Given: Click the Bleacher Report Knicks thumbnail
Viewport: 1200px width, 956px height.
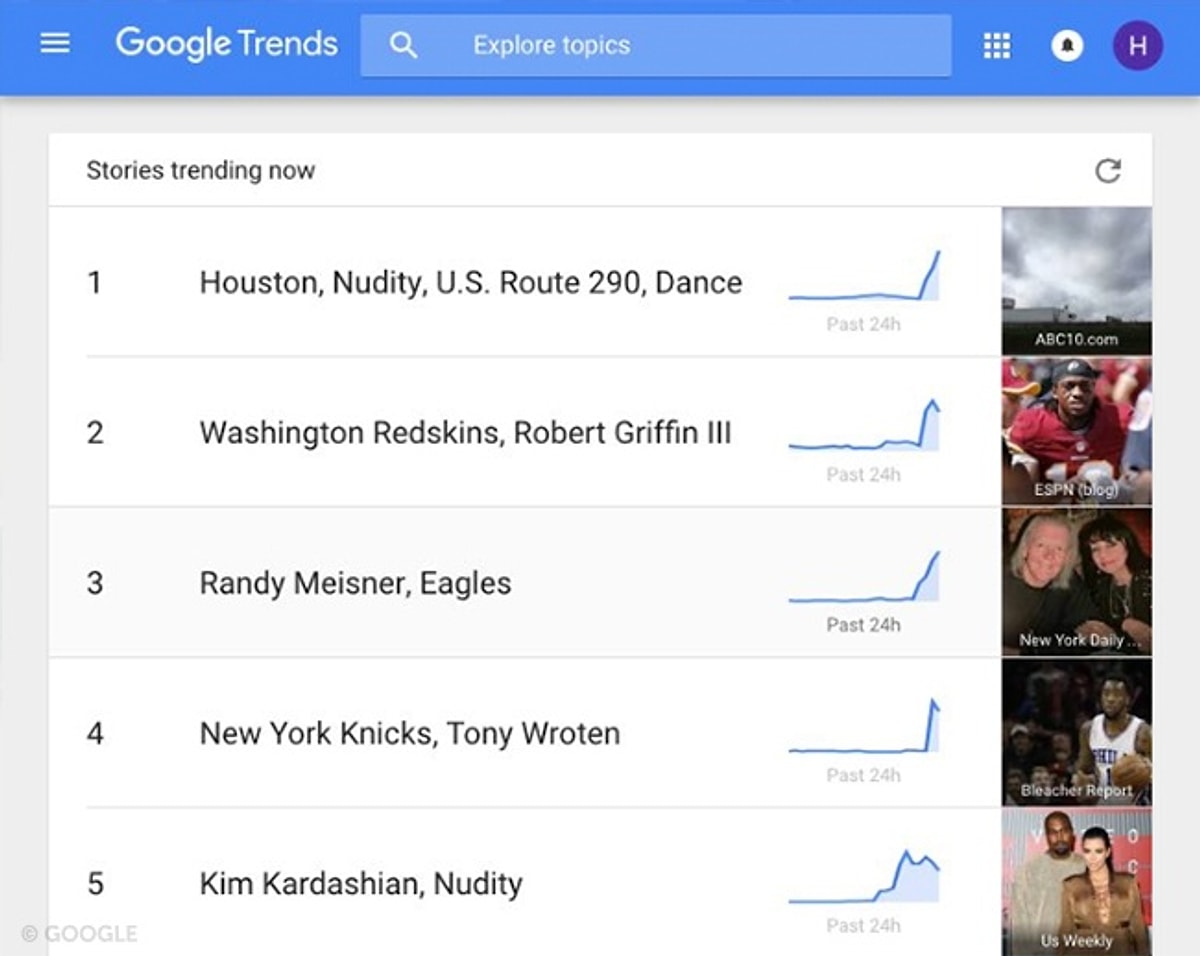Looking at the screenshot, I should 1075,732.
